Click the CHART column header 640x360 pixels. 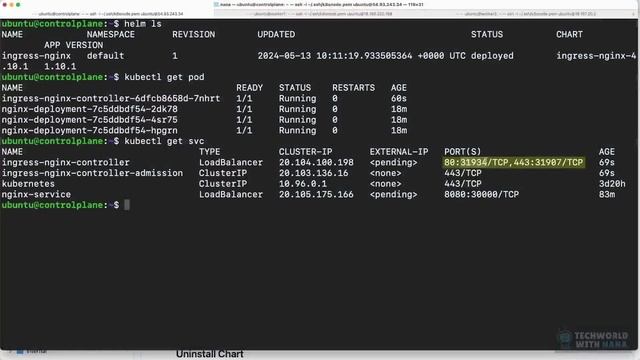[x=569, y=35]
